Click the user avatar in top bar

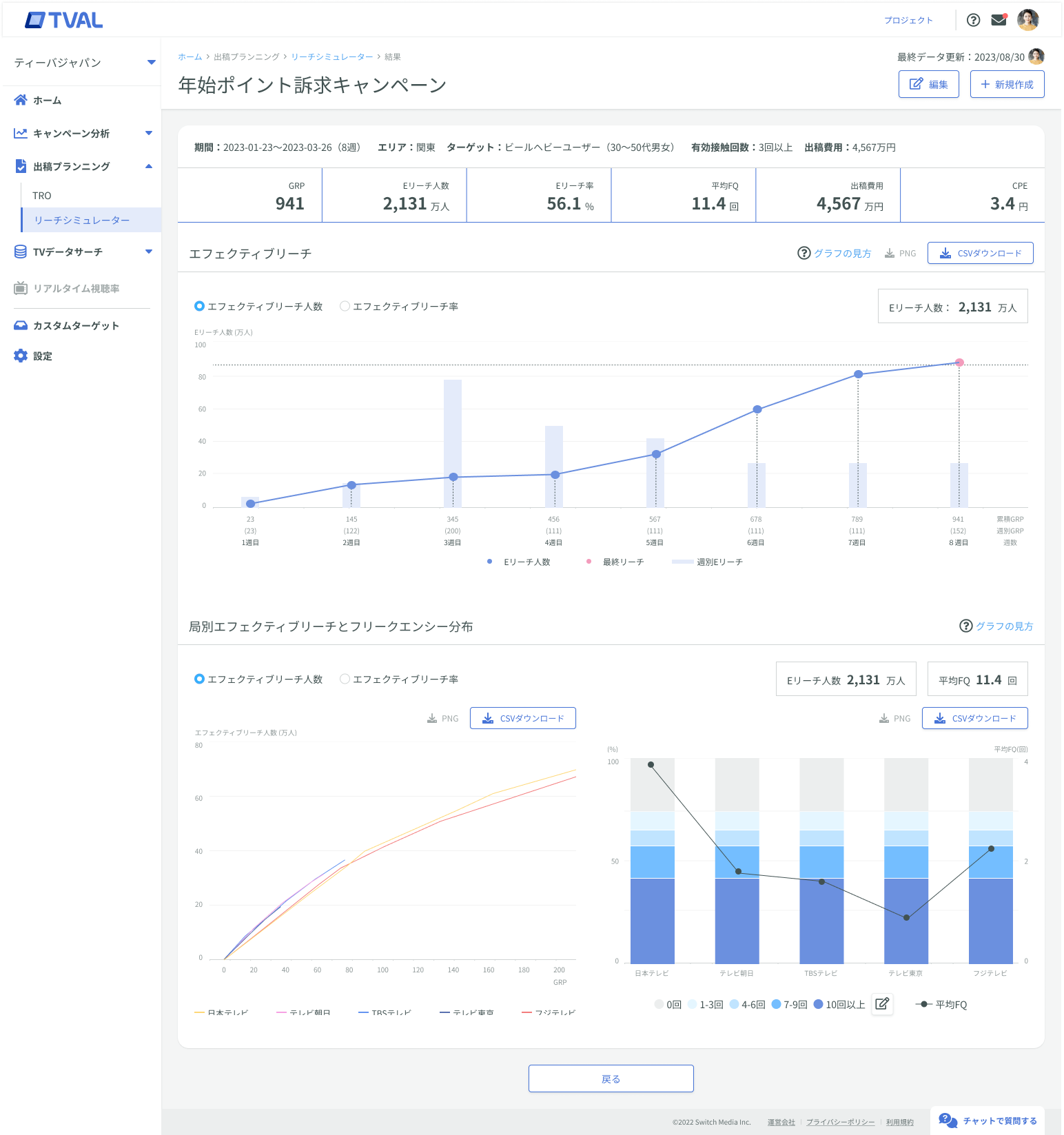click(1027, 20)
